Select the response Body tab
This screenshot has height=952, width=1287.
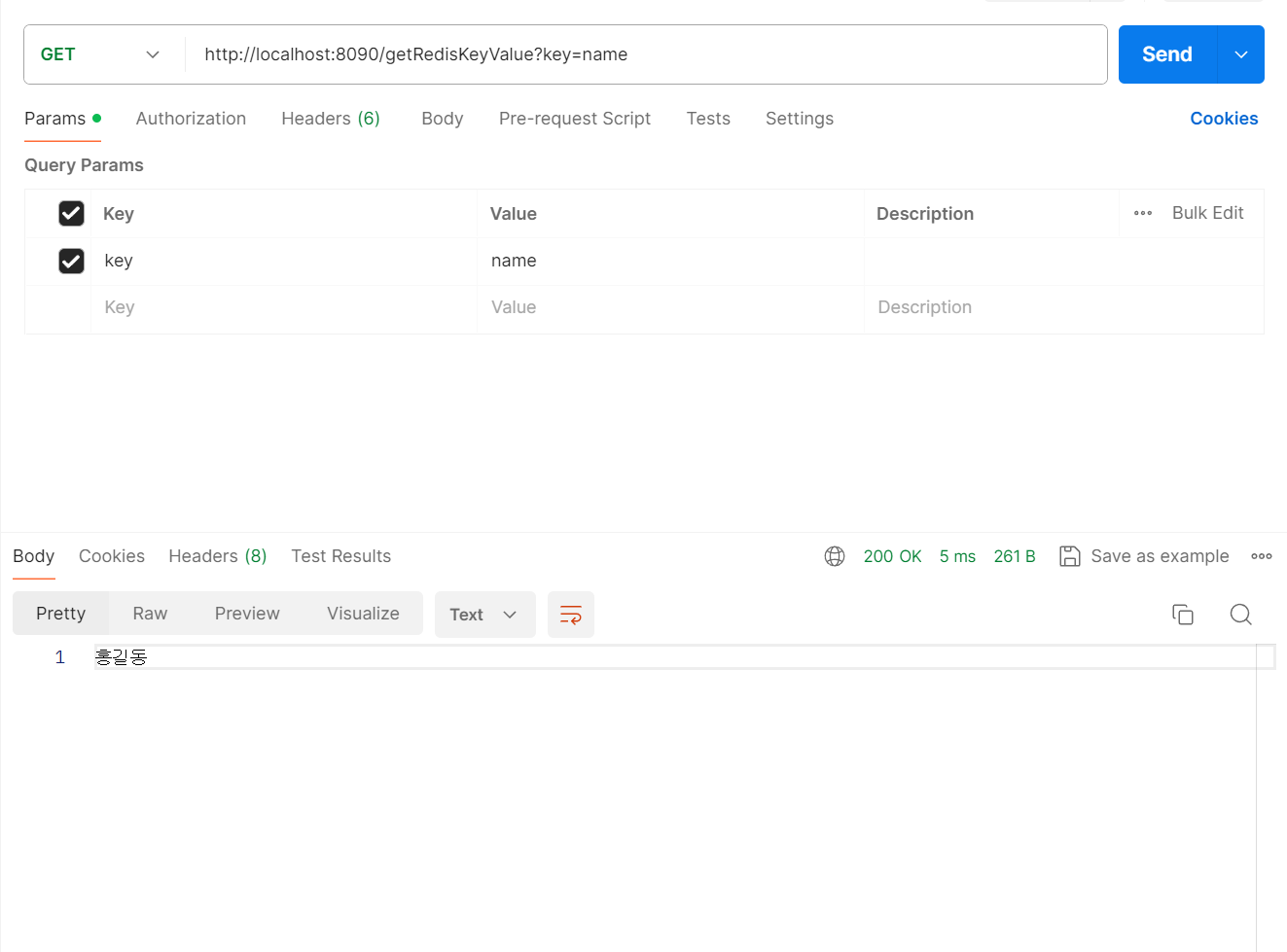[34, 556]
